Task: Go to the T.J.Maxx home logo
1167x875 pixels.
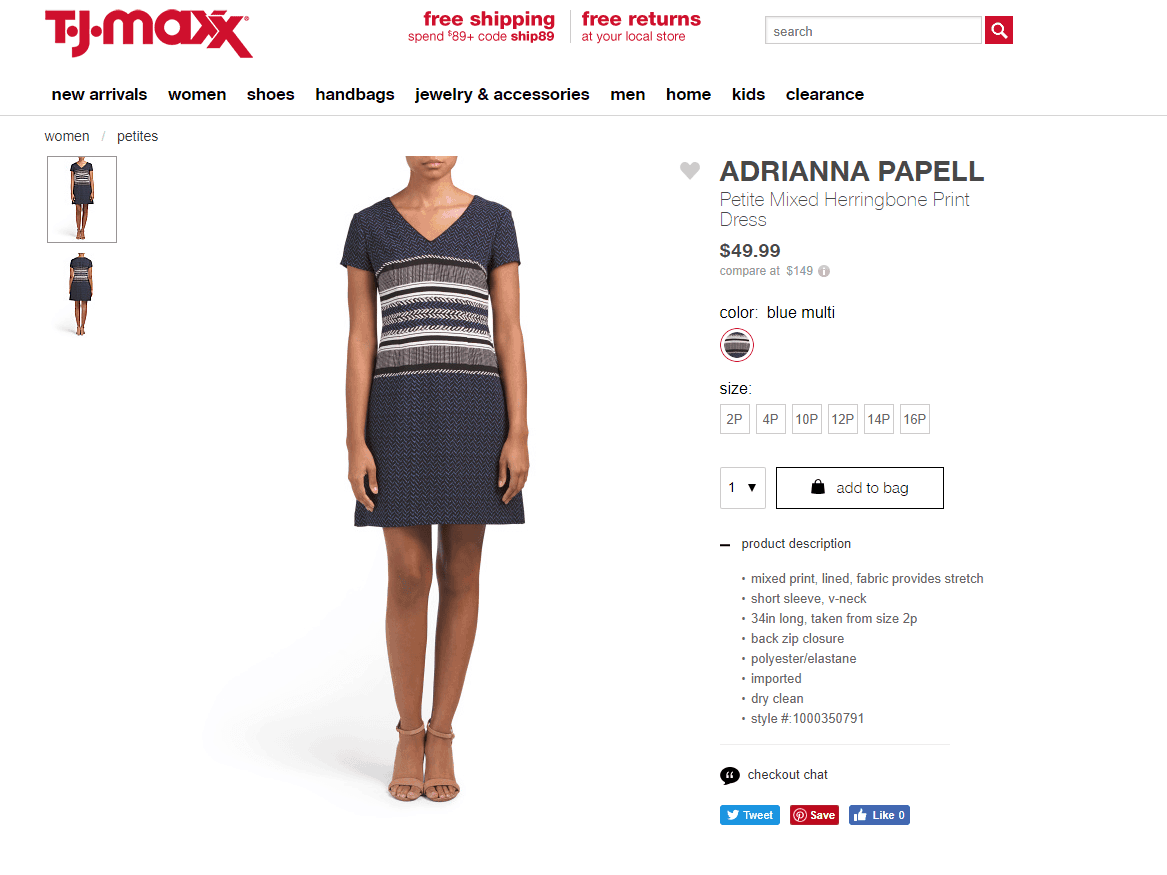Action: [x=148, y=33]
